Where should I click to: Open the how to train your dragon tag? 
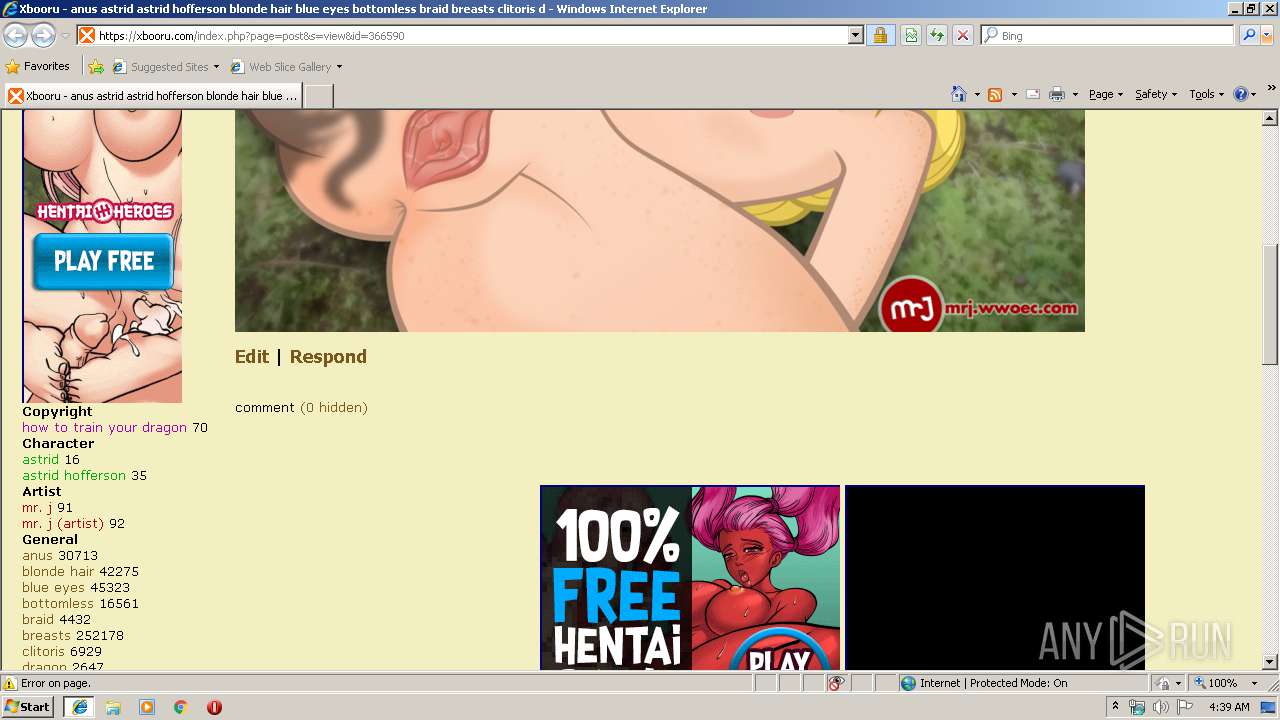click(104, 428)
